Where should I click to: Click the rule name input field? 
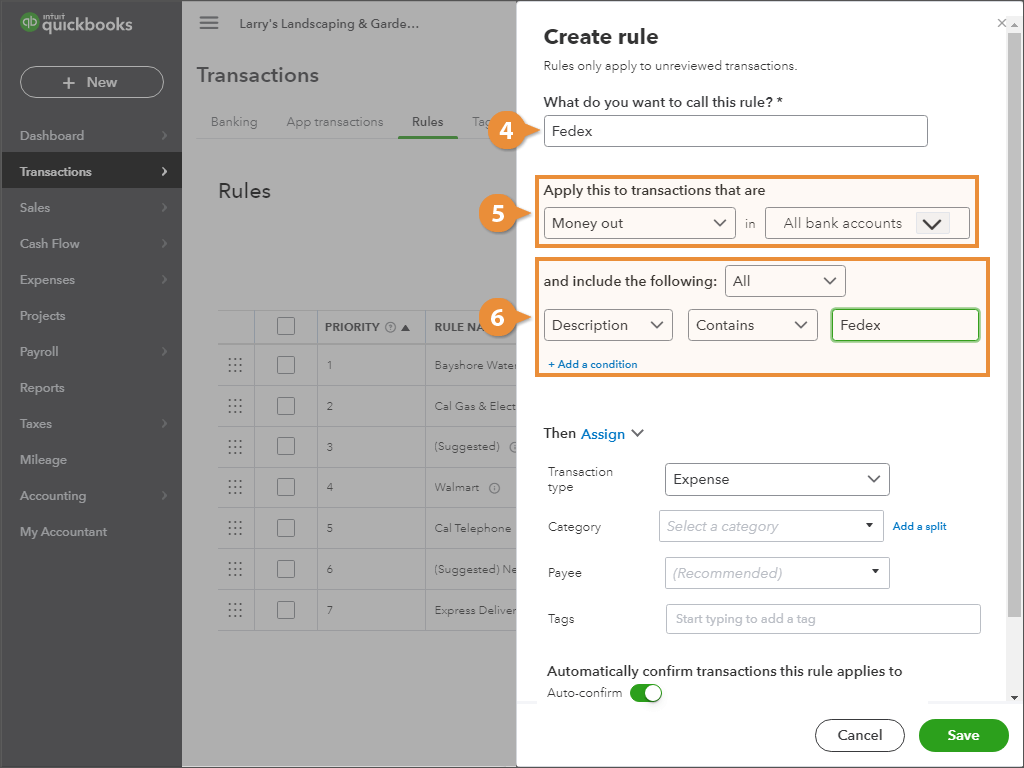735,131
